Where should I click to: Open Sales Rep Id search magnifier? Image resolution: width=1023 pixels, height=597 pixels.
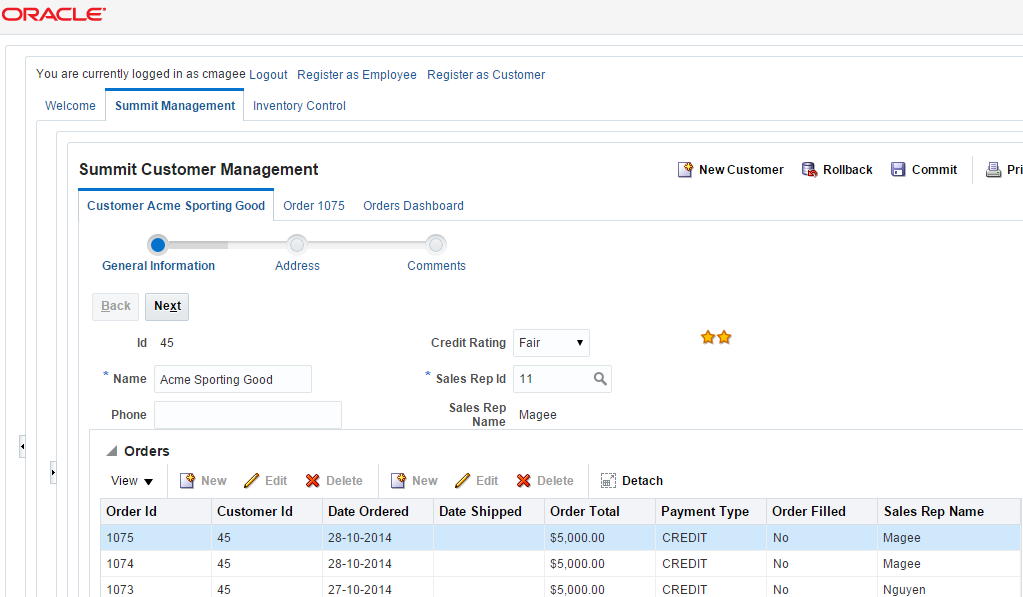[x=600, y=379]
